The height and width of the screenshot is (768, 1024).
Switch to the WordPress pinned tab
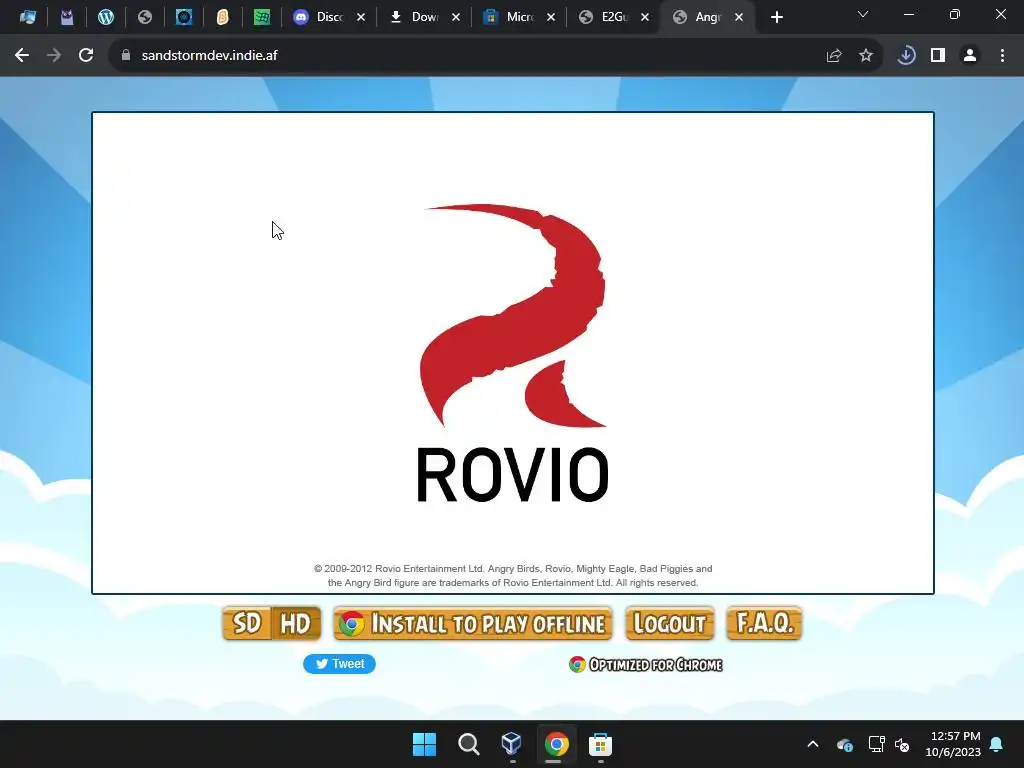pos(106,17)
